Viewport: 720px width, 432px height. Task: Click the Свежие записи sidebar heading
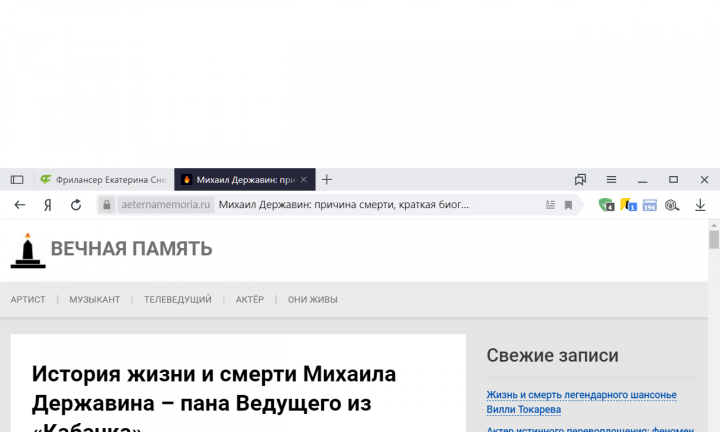click(x=552, y=355)
